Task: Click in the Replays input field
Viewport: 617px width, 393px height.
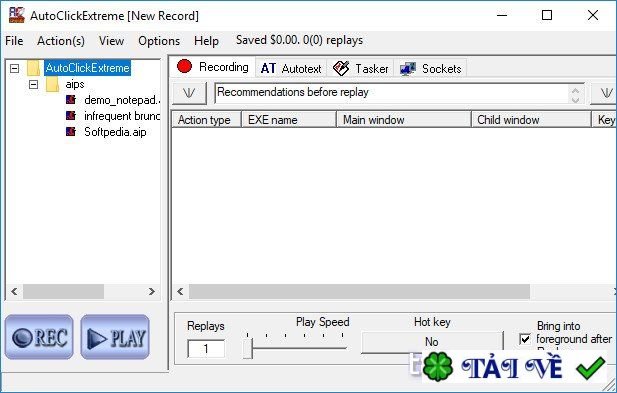Action: coord(206,349)
